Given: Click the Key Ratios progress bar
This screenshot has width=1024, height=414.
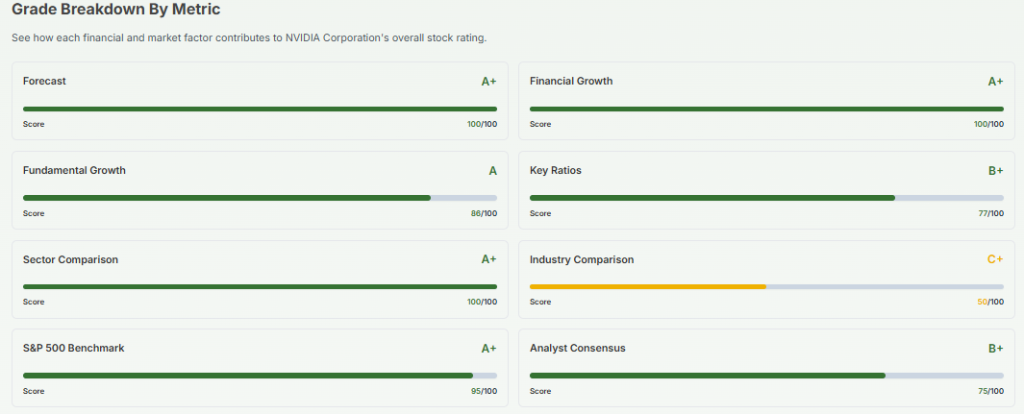Looking at the screenshot, I should pos(767,198).
